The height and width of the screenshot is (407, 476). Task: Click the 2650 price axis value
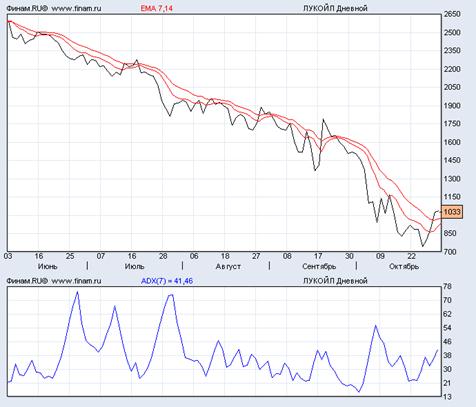(x=452, y=14)
